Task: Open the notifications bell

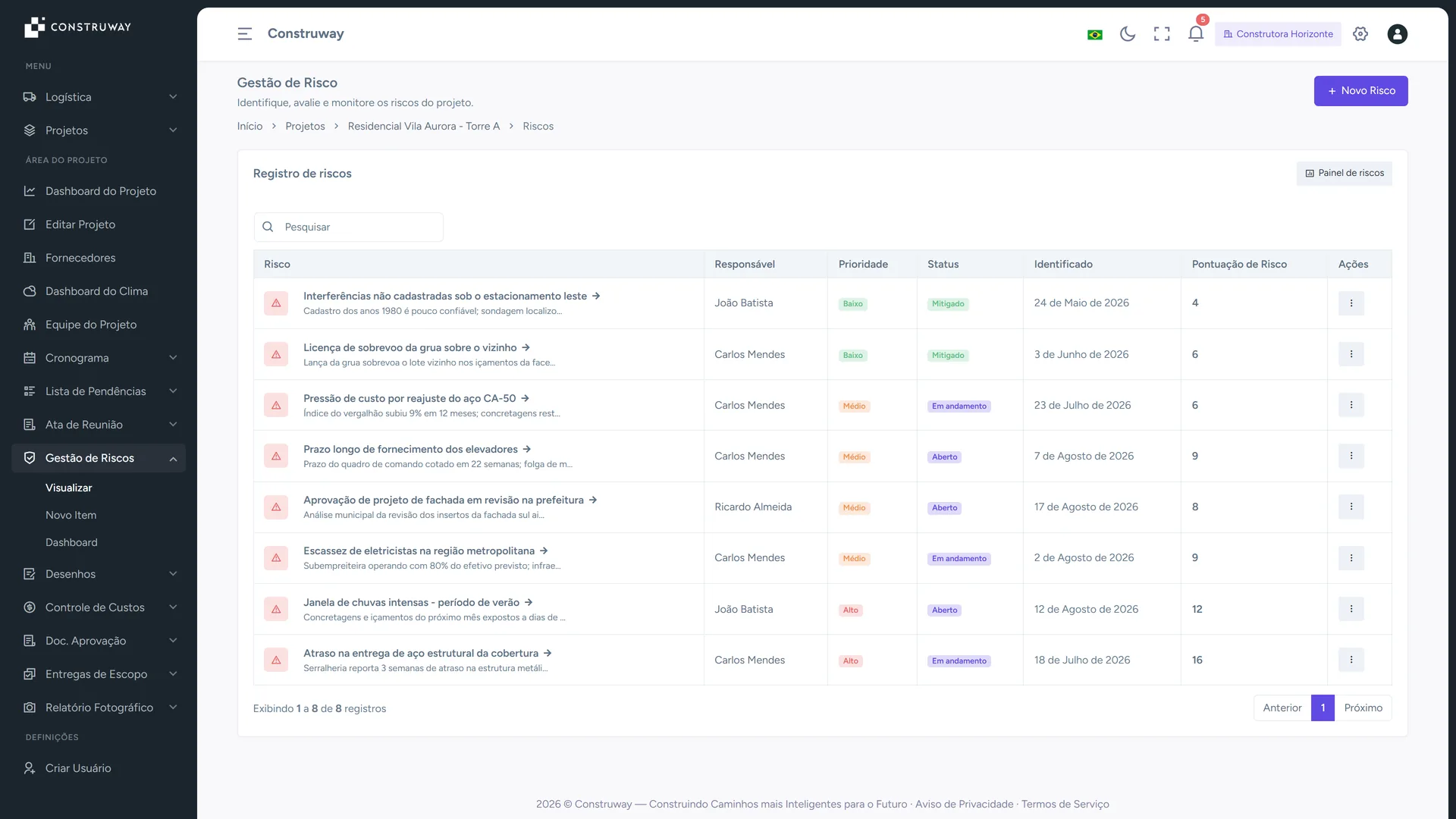Action: pyautogui.click(x=1196, y=34)
